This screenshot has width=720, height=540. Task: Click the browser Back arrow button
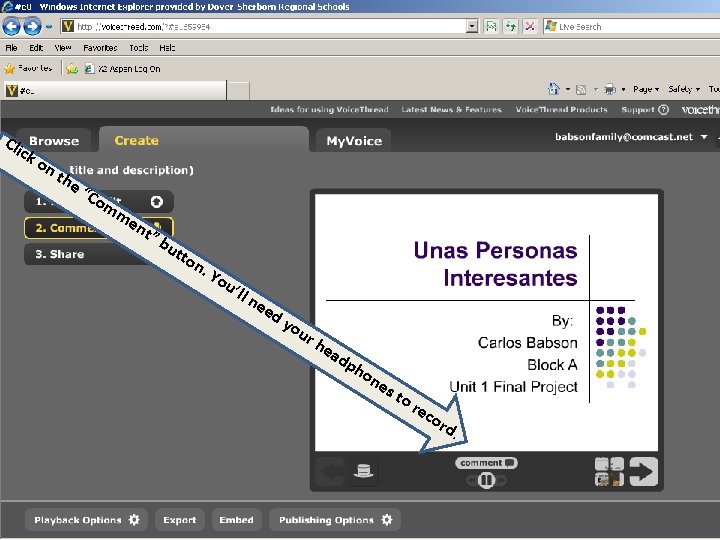click(x=11, y=27)
